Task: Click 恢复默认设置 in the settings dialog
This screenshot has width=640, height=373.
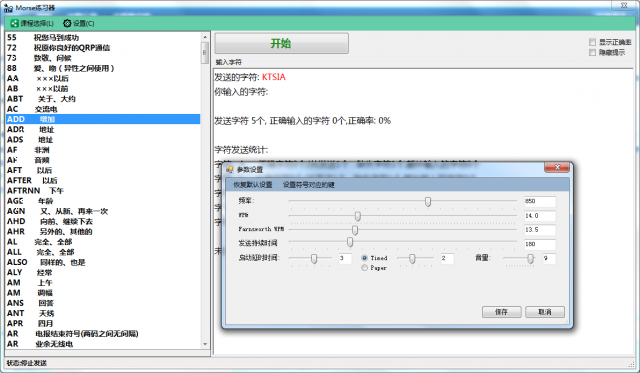Action: click(253, 185)
